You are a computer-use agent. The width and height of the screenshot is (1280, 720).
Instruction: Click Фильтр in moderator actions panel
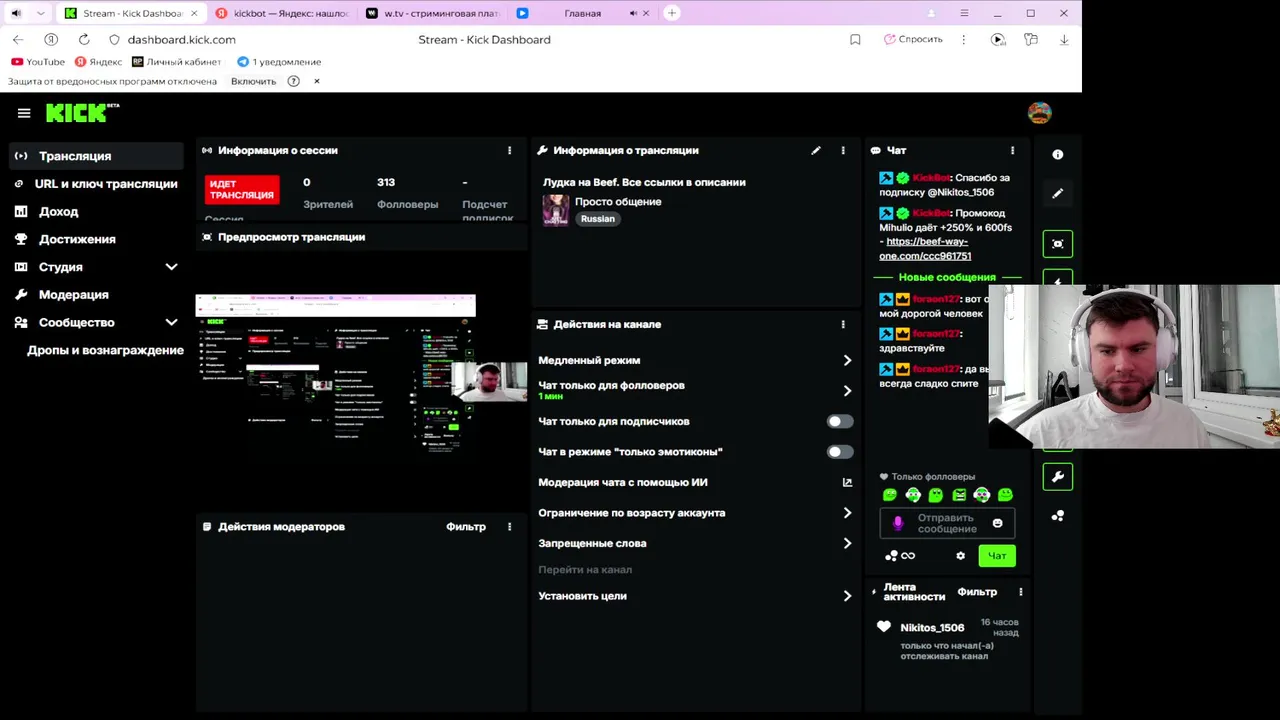[x=466, y=527]
